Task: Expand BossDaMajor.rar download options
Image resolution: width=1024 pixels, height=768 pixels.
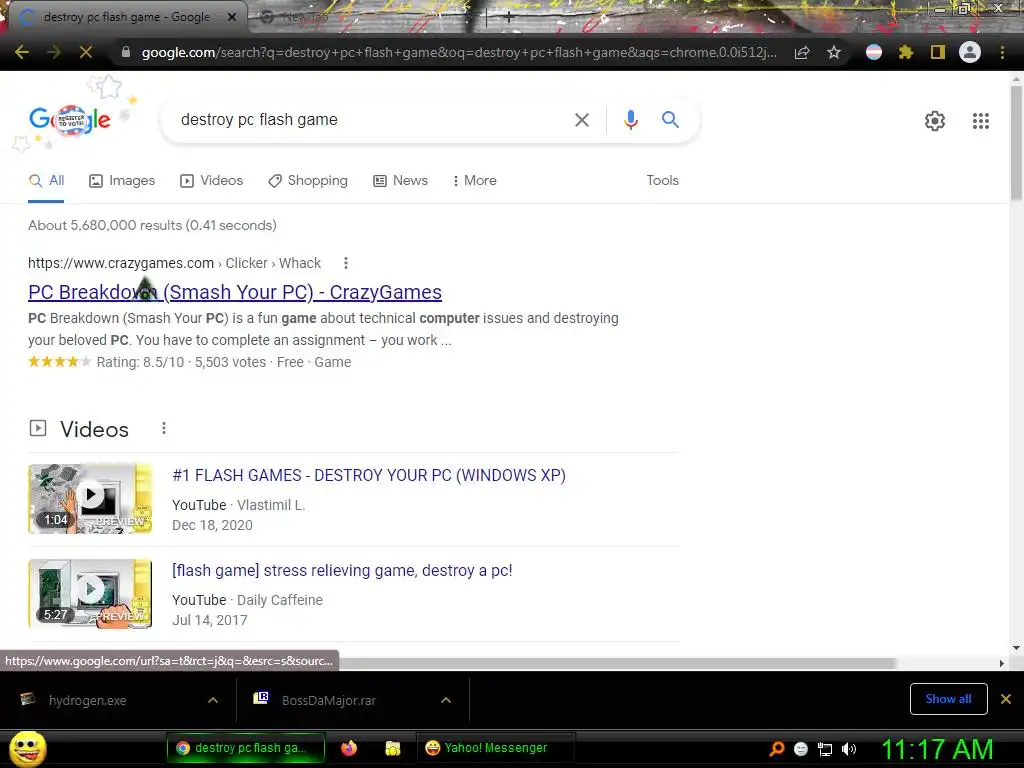Action: (446, 700)
